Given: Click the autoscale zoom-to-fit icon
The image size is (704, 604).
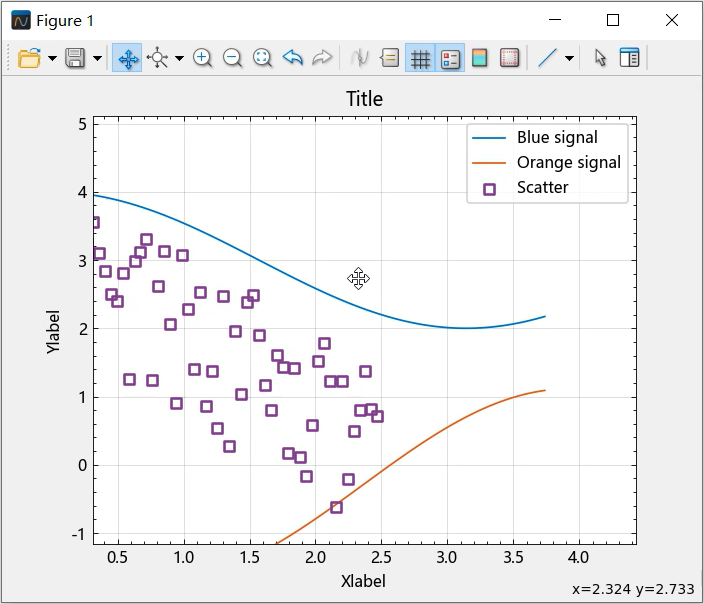Looking at the screenshot, I should coord(262,58).
